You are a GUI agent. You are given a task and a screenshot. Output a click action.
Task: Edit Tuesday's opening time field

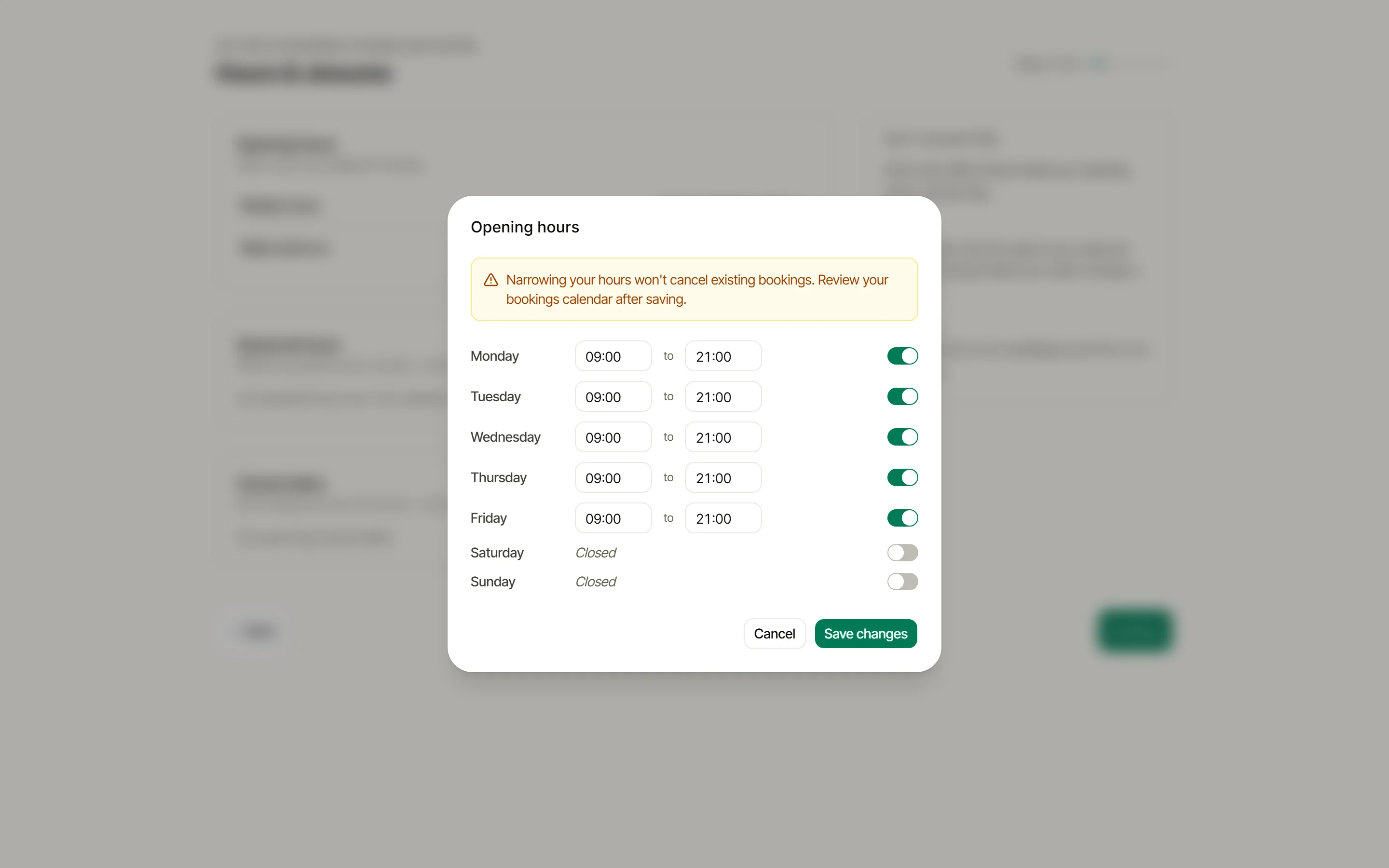pos(613,397)
